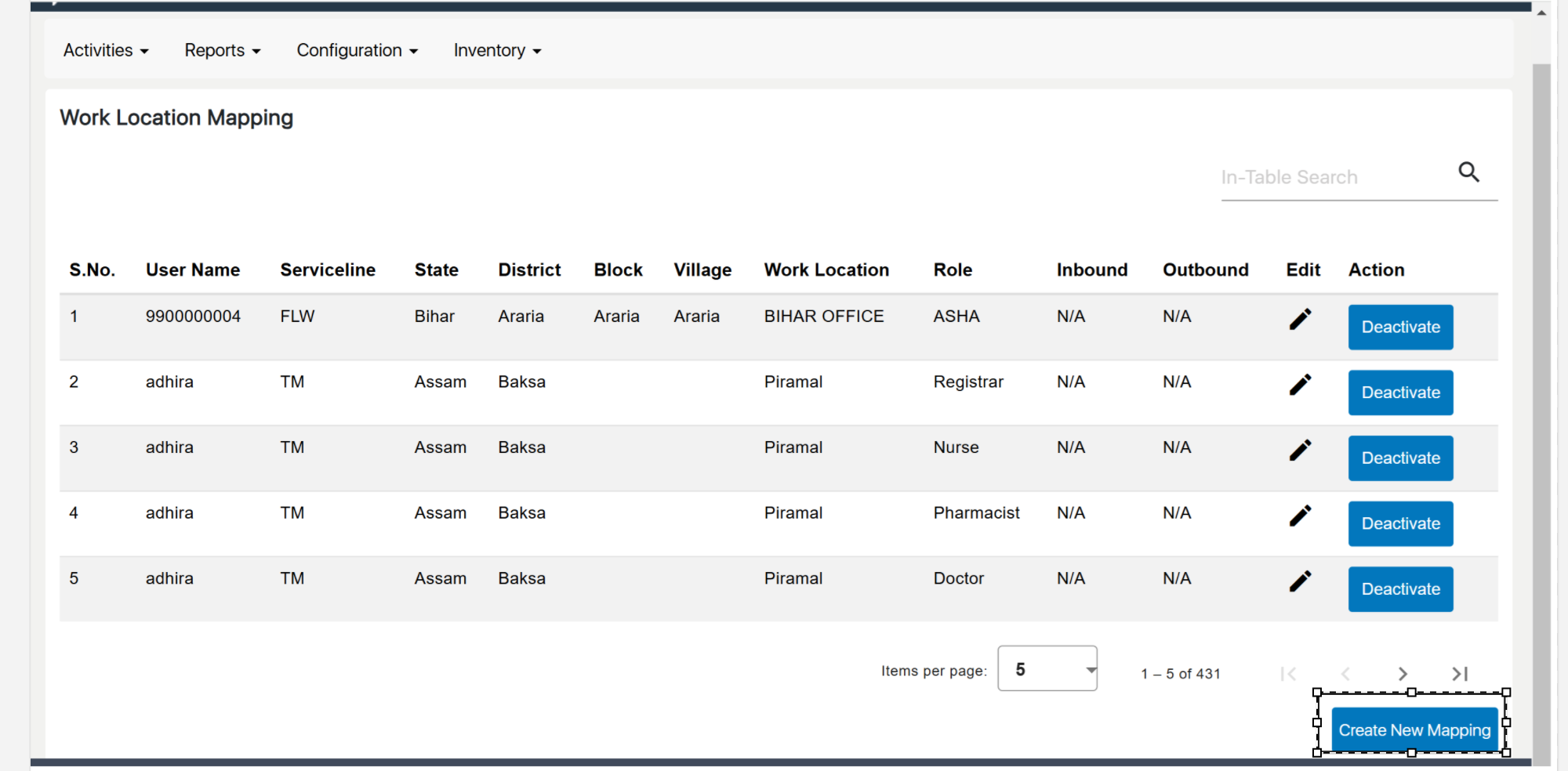The width and height of the screenshot is (1568, 771).
Task: Deactivate the Pharmacist mapping
Action: point(1400,523)
